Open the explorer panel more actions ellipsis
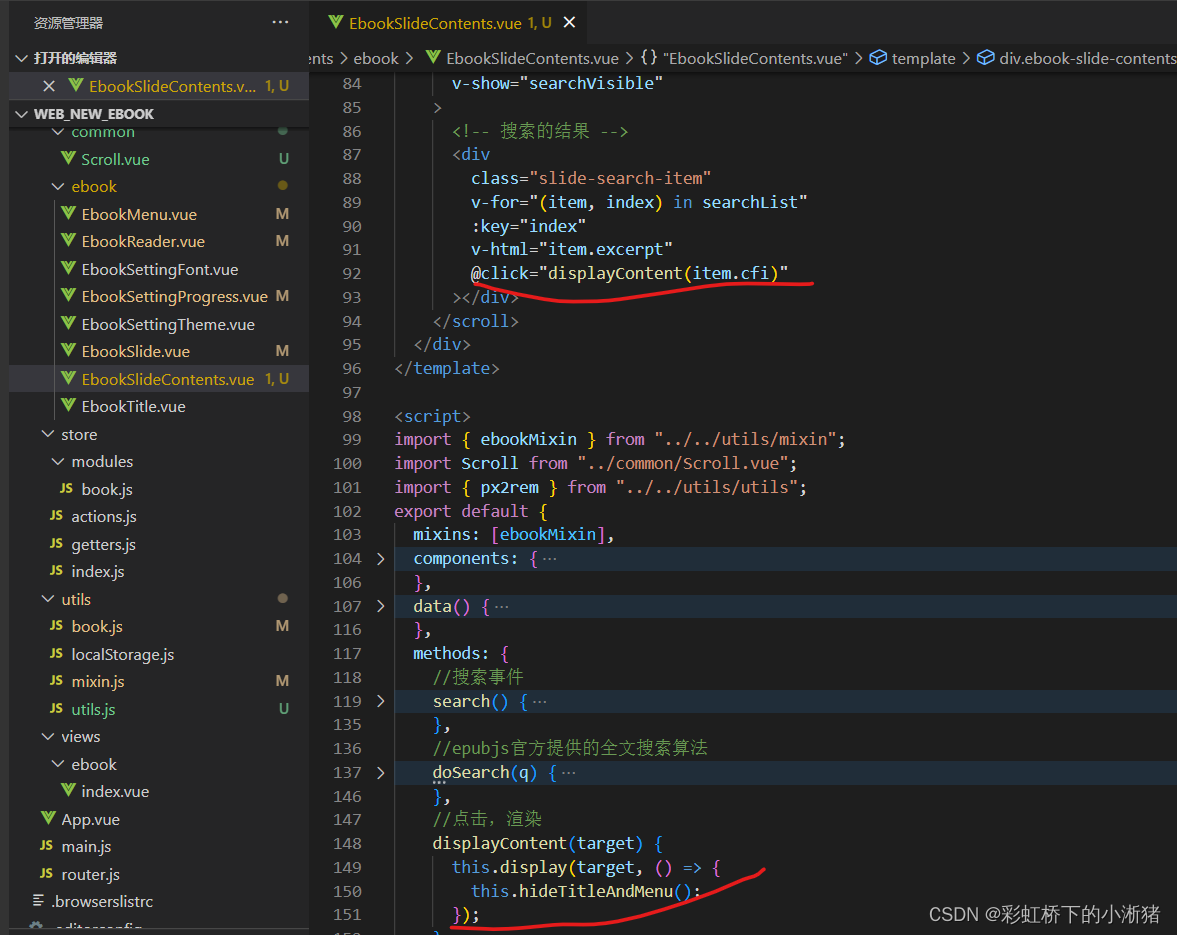 (x=280, y=23)
